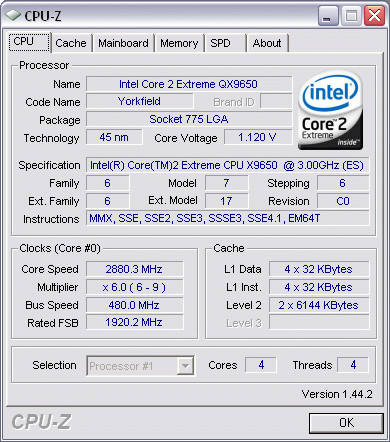Image resolution: width=390 pixels, height=442 pixels.
Task: Click the Rated FSB value 1920.2 MHz
Action: 134,322
